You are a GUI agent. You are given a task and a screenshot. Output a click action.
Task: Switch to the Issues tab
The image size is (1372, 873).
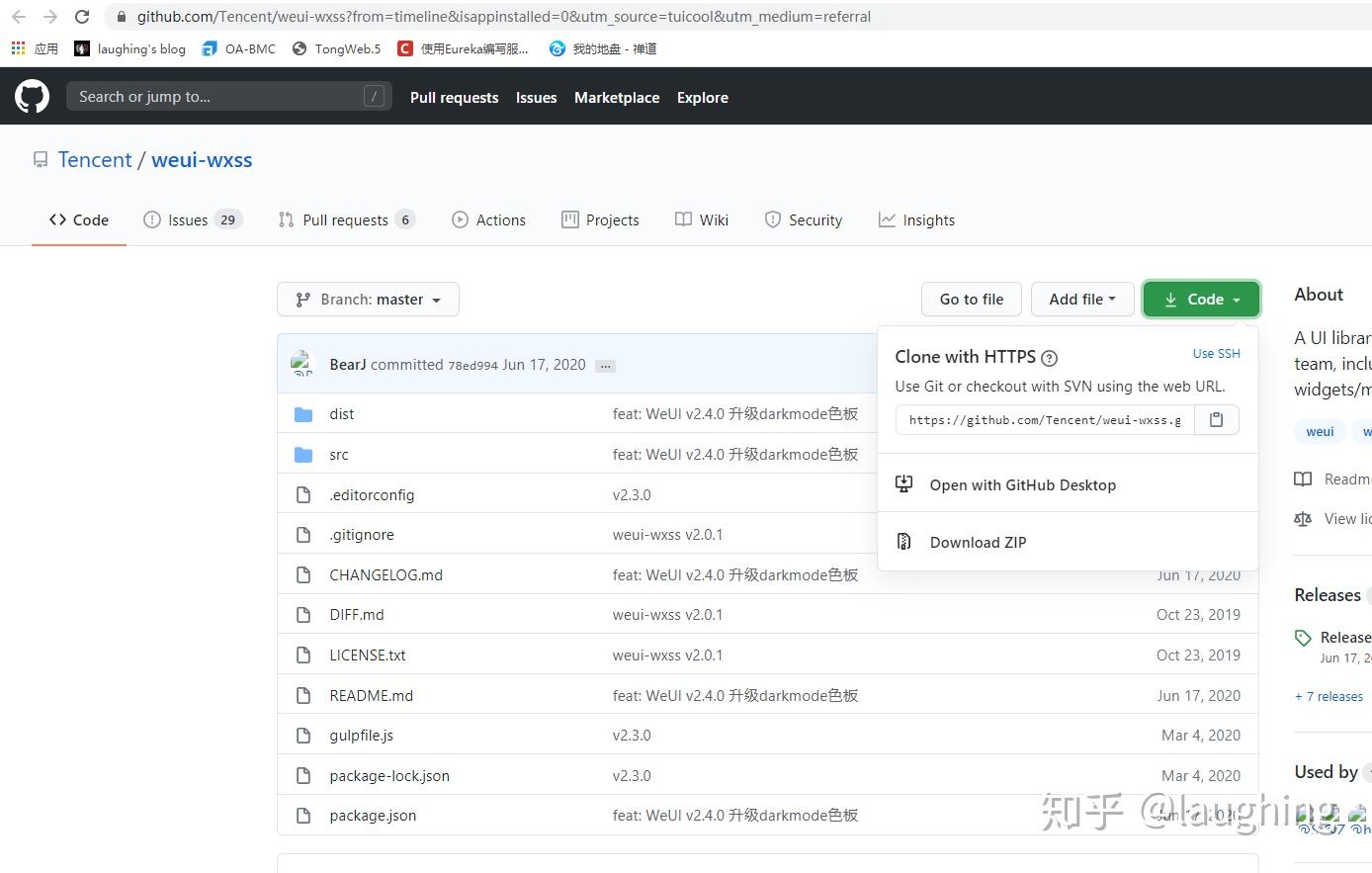point(193,220)
